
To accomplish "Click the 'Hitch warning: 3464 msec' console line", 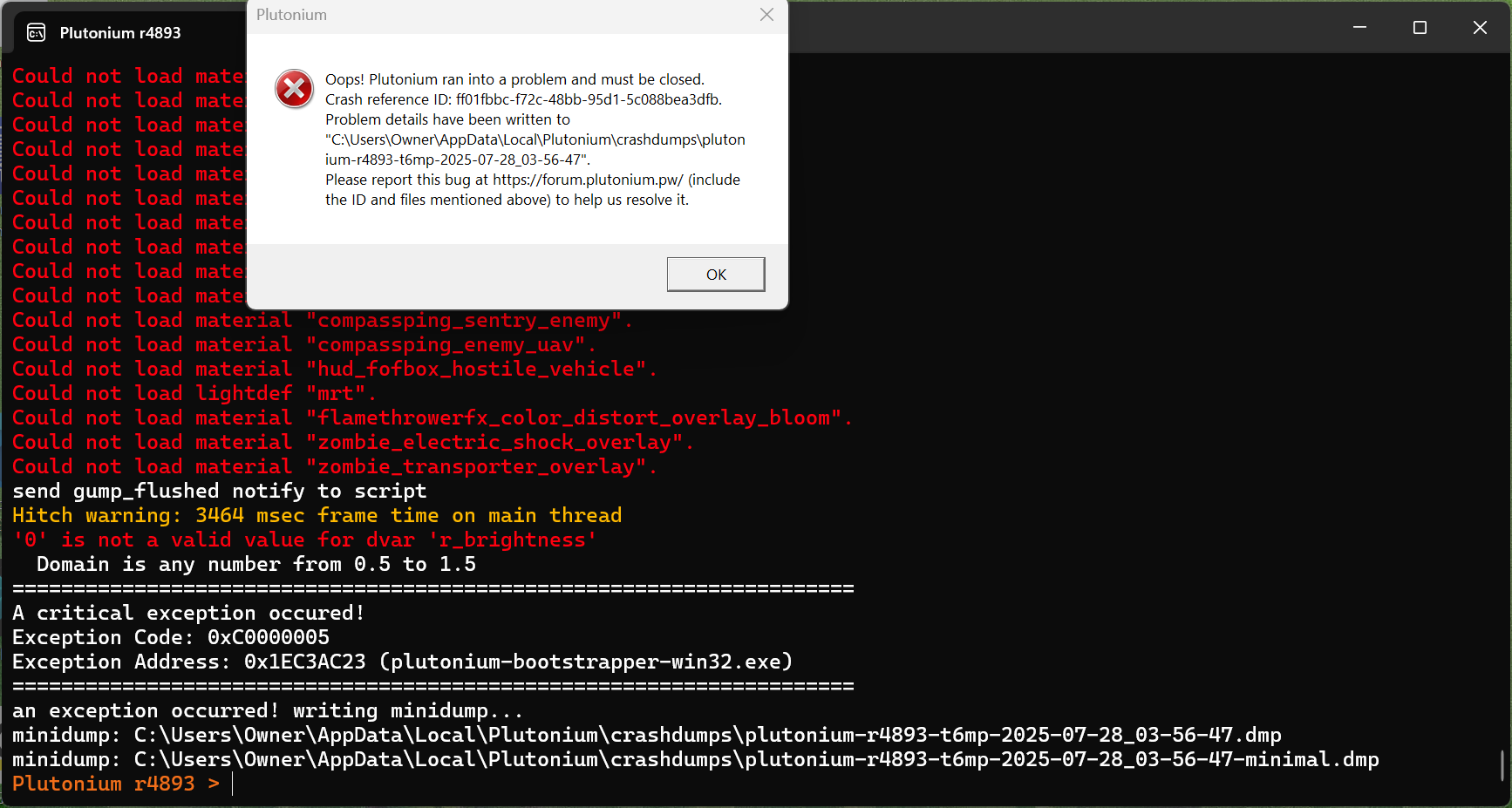I will [317, 515].
